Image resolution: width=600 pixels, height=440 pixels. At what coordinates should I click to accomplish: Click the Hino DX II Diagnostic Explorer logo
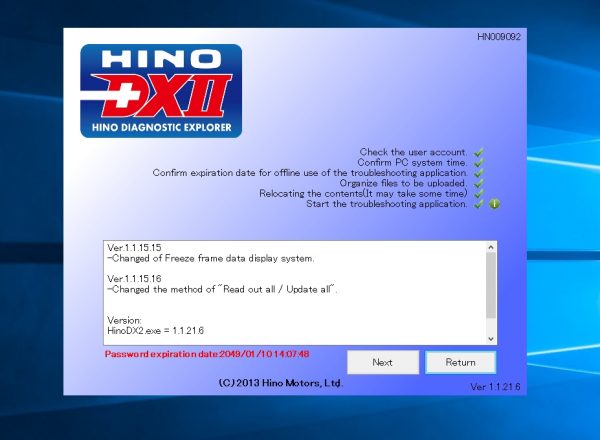tap(161, 91)
